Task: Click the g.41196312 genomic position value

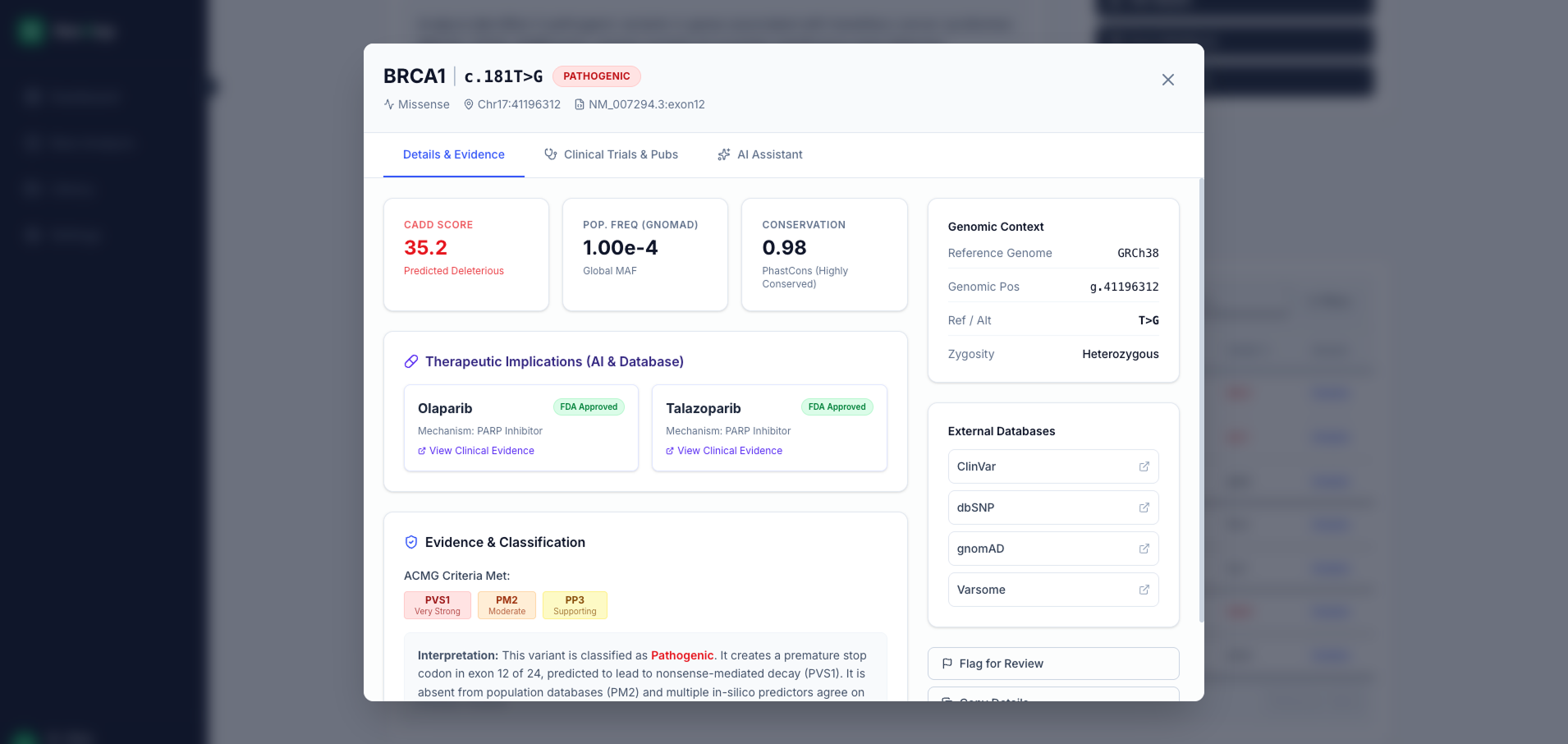Action: click(x=1124, y=287)
